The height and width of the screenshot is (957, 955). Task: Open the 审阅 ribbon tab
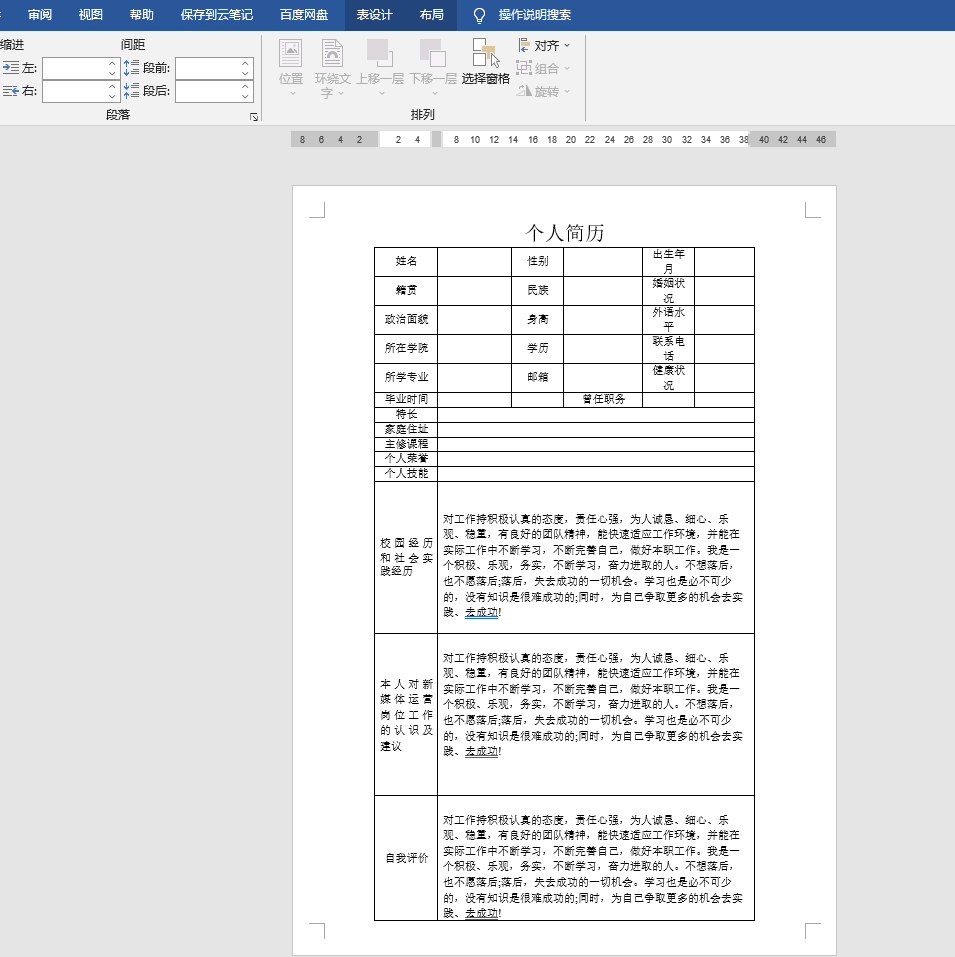pos(39,15)
